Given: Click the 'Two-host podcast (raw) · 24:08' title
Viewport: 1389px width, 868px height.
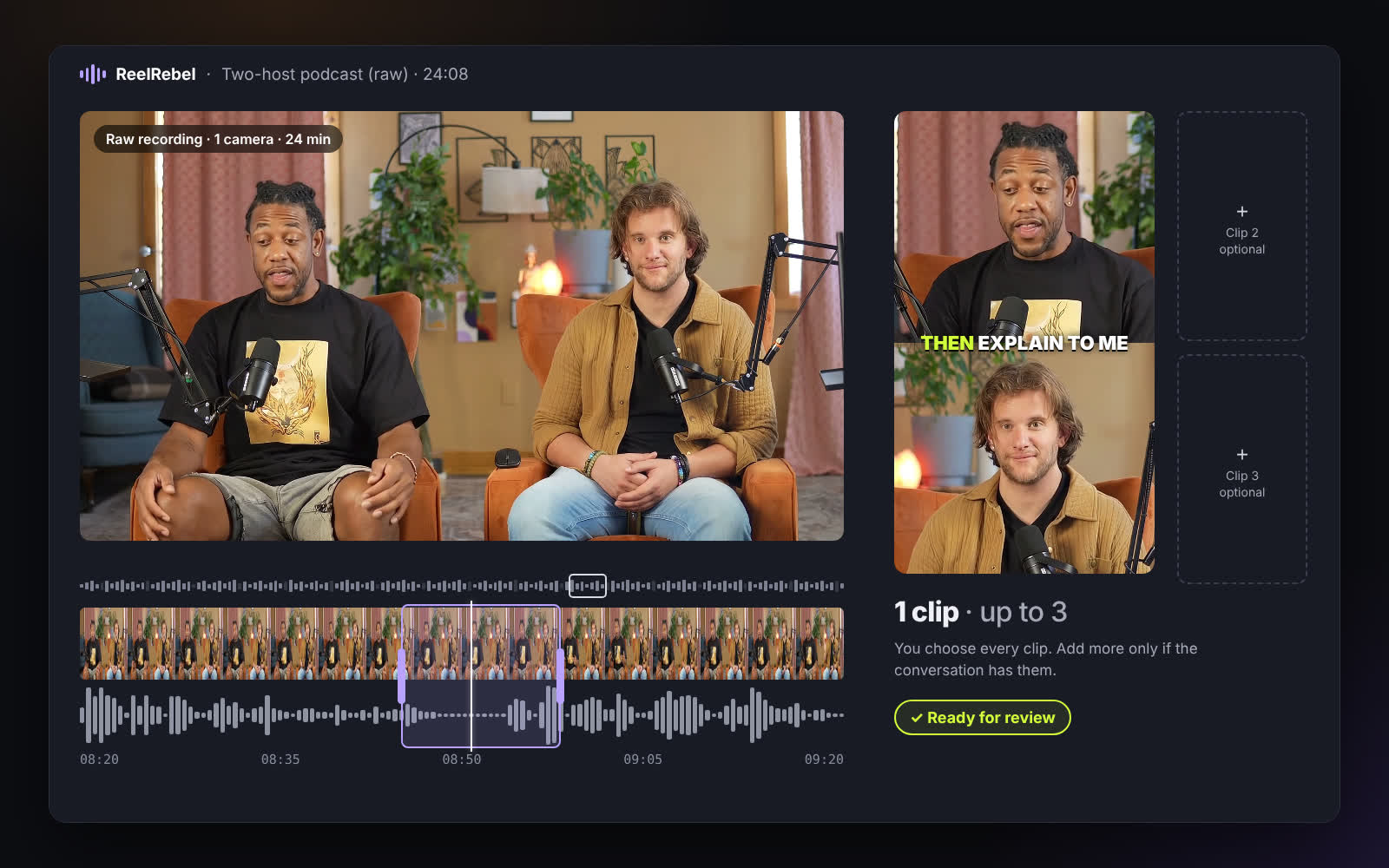Looking at the screenshot, I should click(x=345, y=74).
